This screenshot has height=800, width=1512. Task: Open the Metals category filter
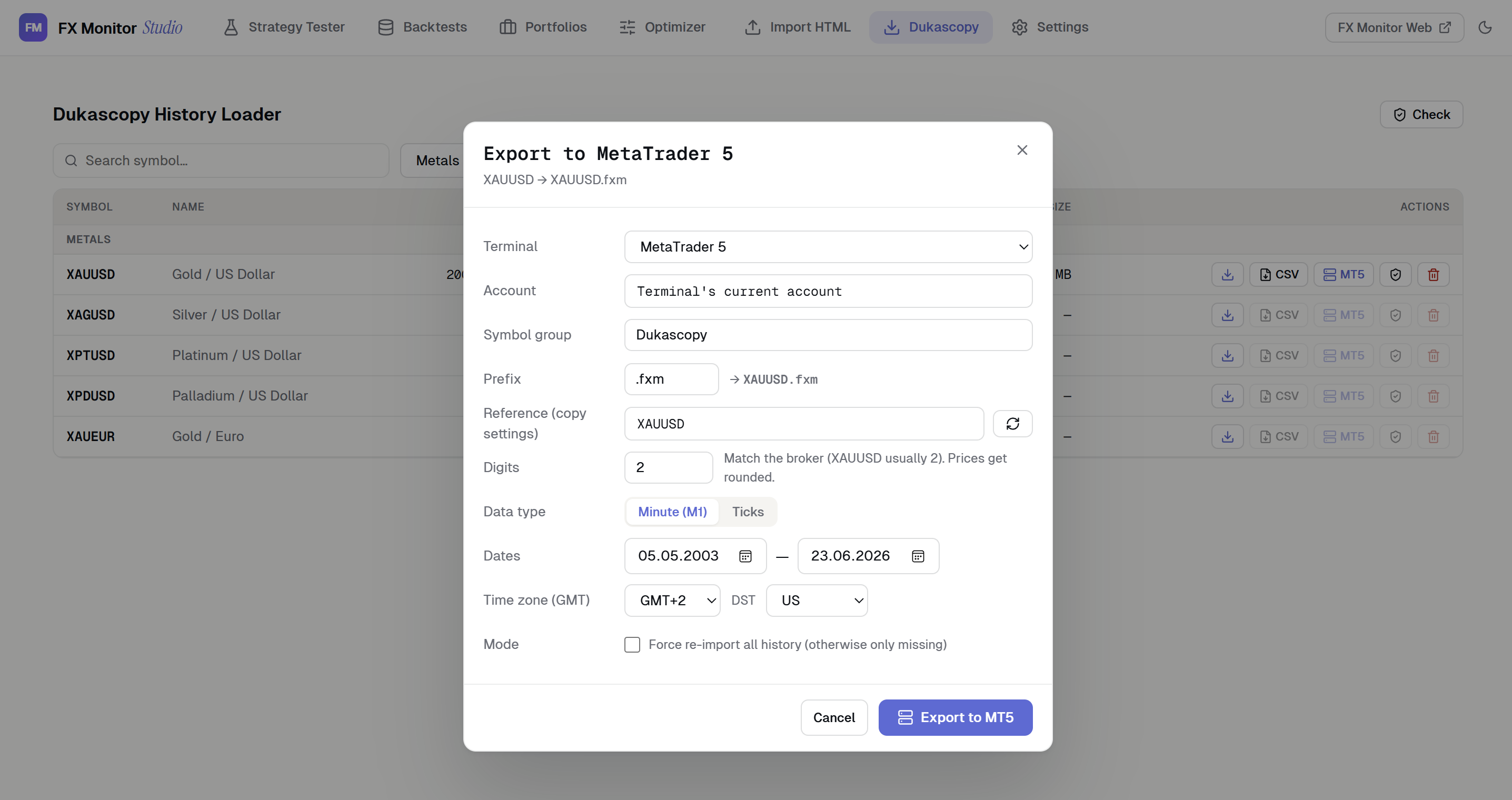click(x=433, y=160)
